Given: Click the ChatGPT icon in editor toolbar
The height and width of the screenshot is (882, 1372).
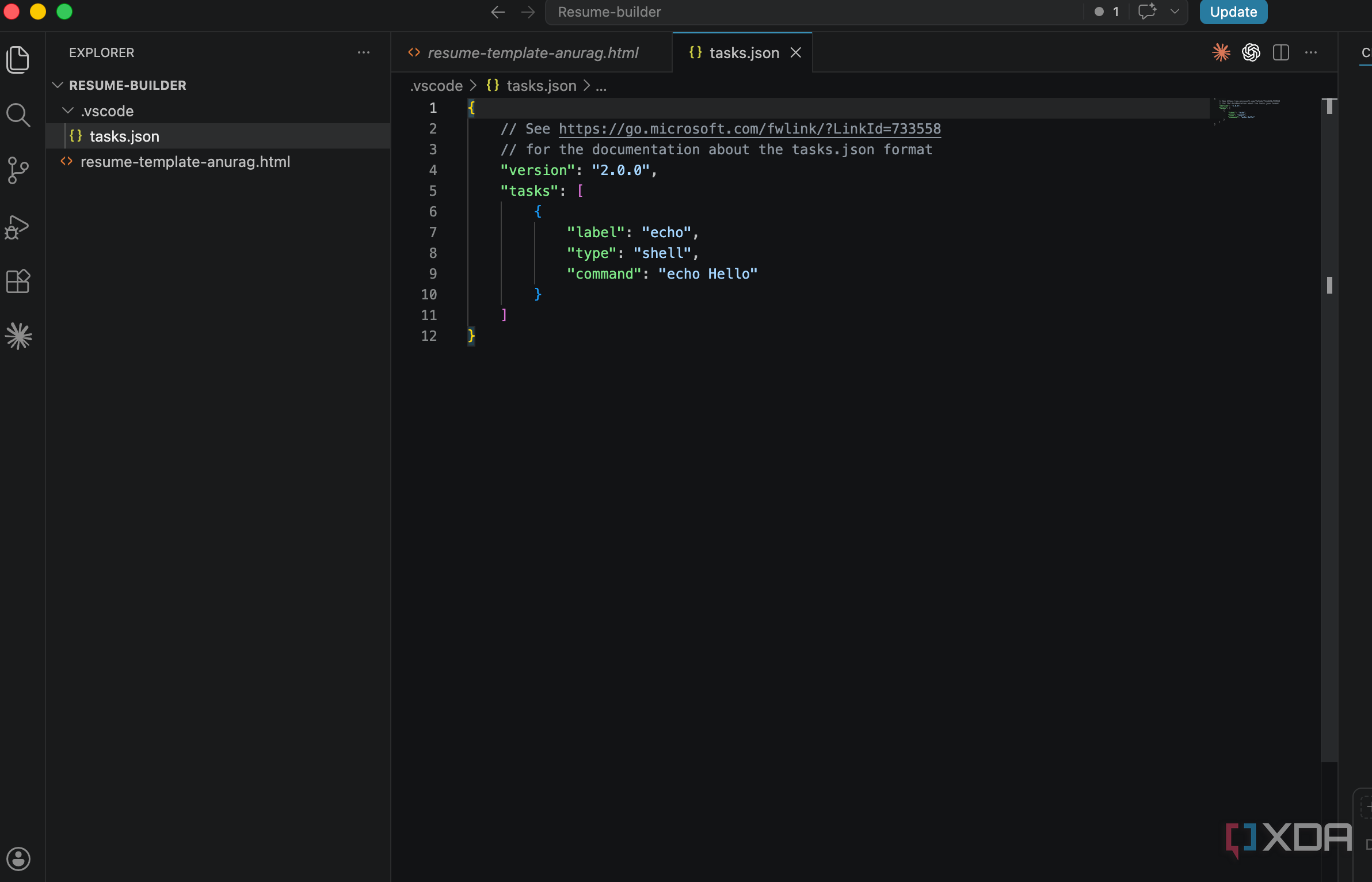Looking at the screenshot, I should pyautogui.click(x=1251, y=52).
